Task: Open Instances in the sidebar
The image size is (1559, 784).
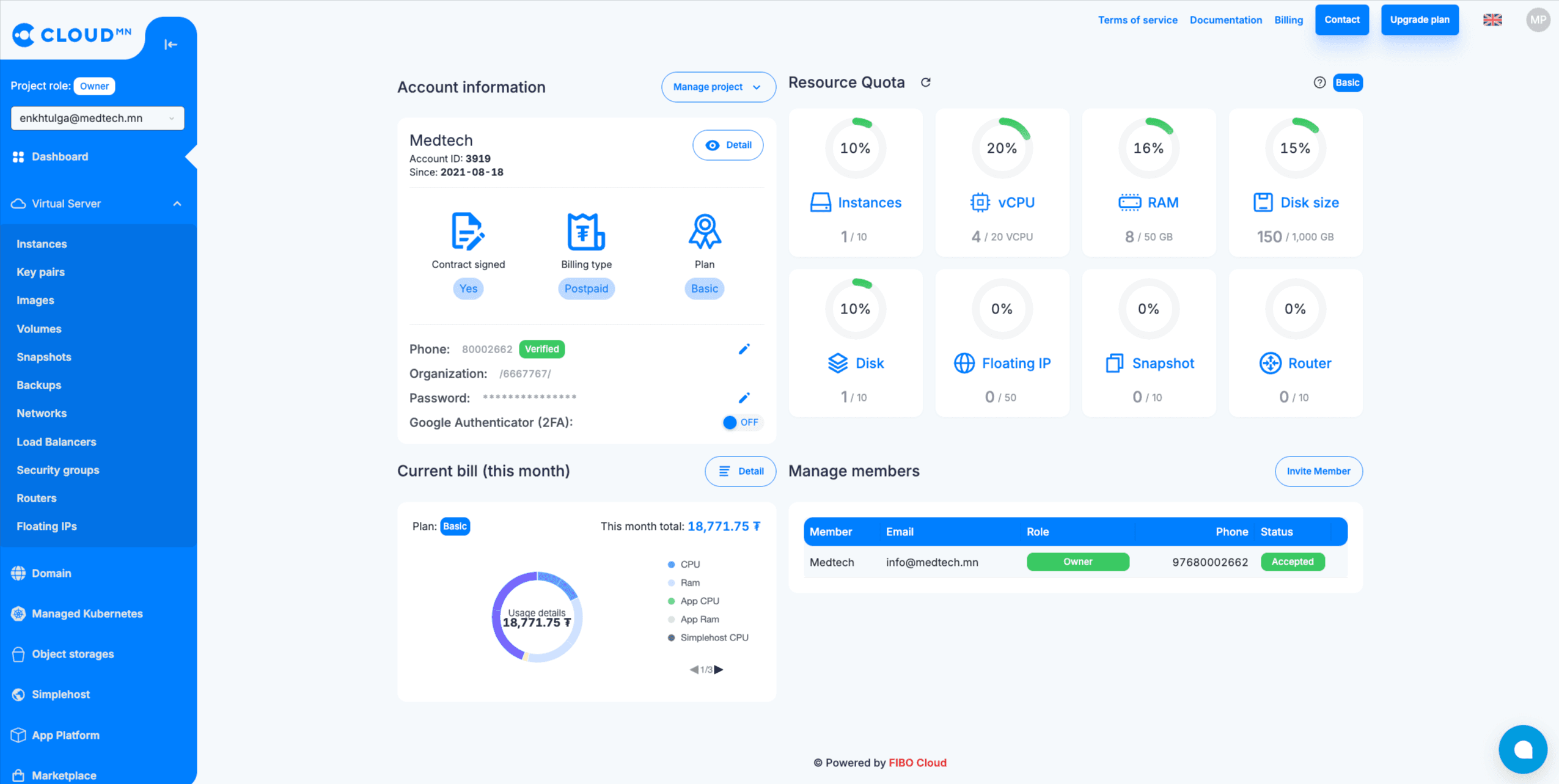Action: coord(42,244)
